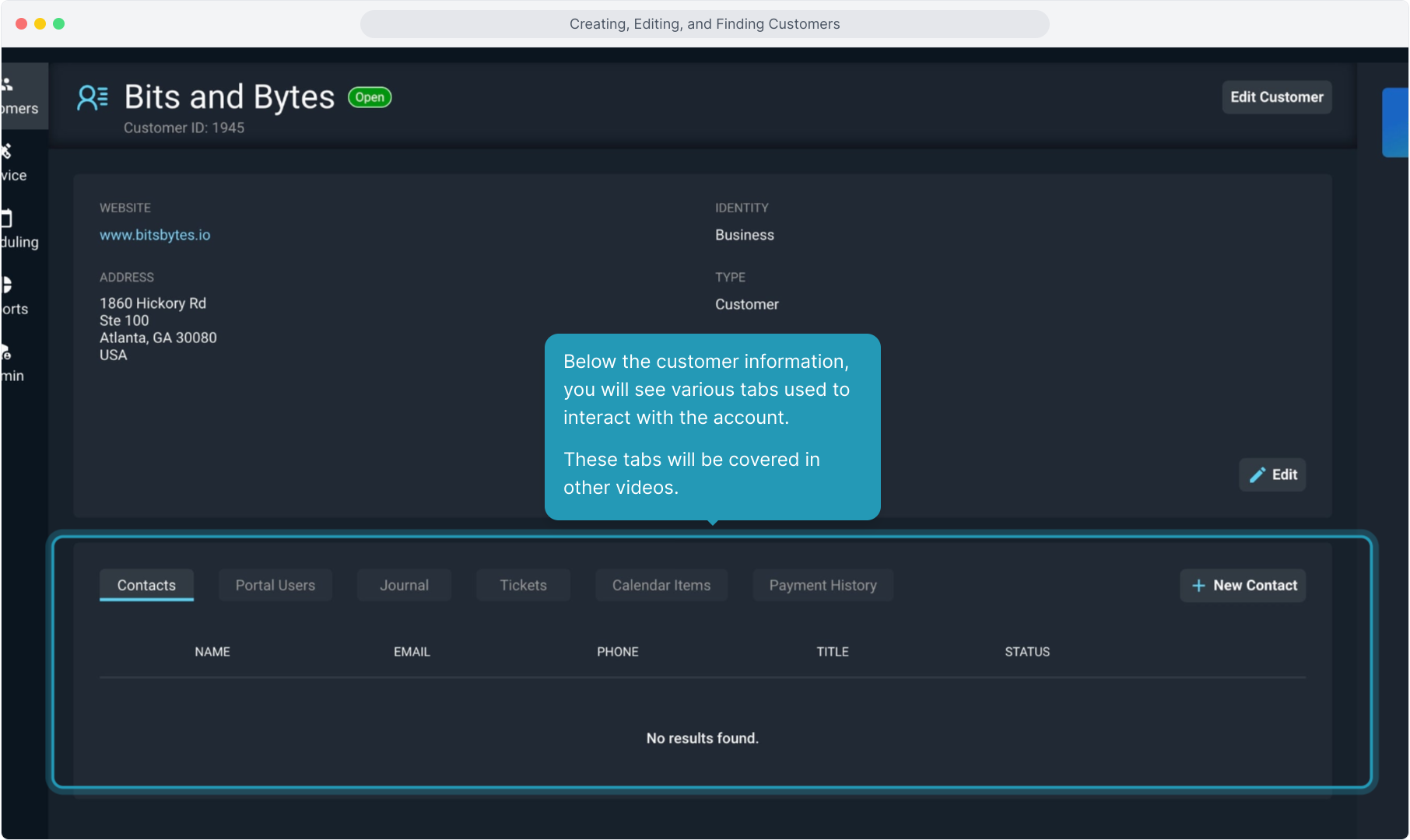The height and width of the screenshot is (840, 1410).
Task: Sort contacts by EMAIL column header
Action: tap(412, 652)
